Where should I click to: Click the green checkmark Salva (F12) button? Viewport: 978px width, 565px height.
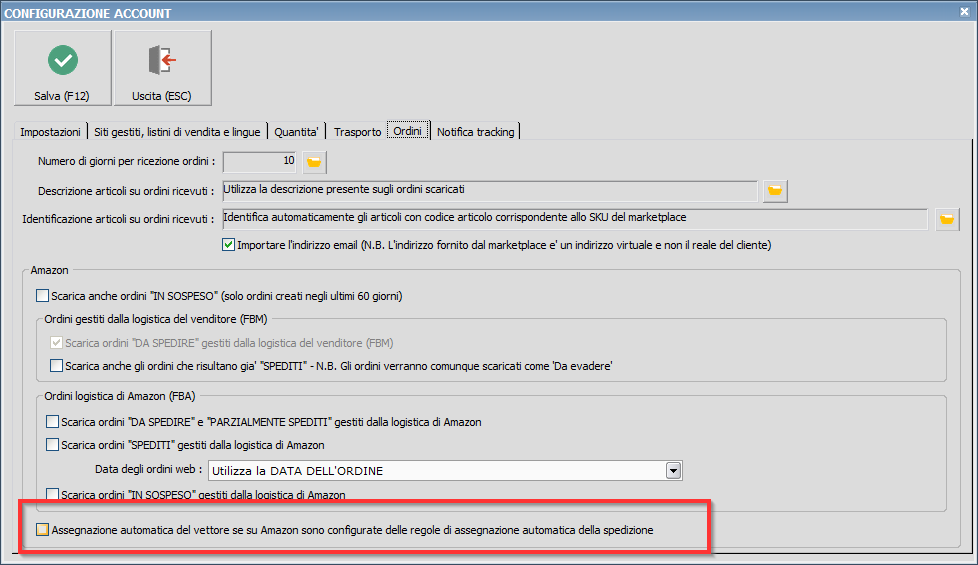(62, 68)
